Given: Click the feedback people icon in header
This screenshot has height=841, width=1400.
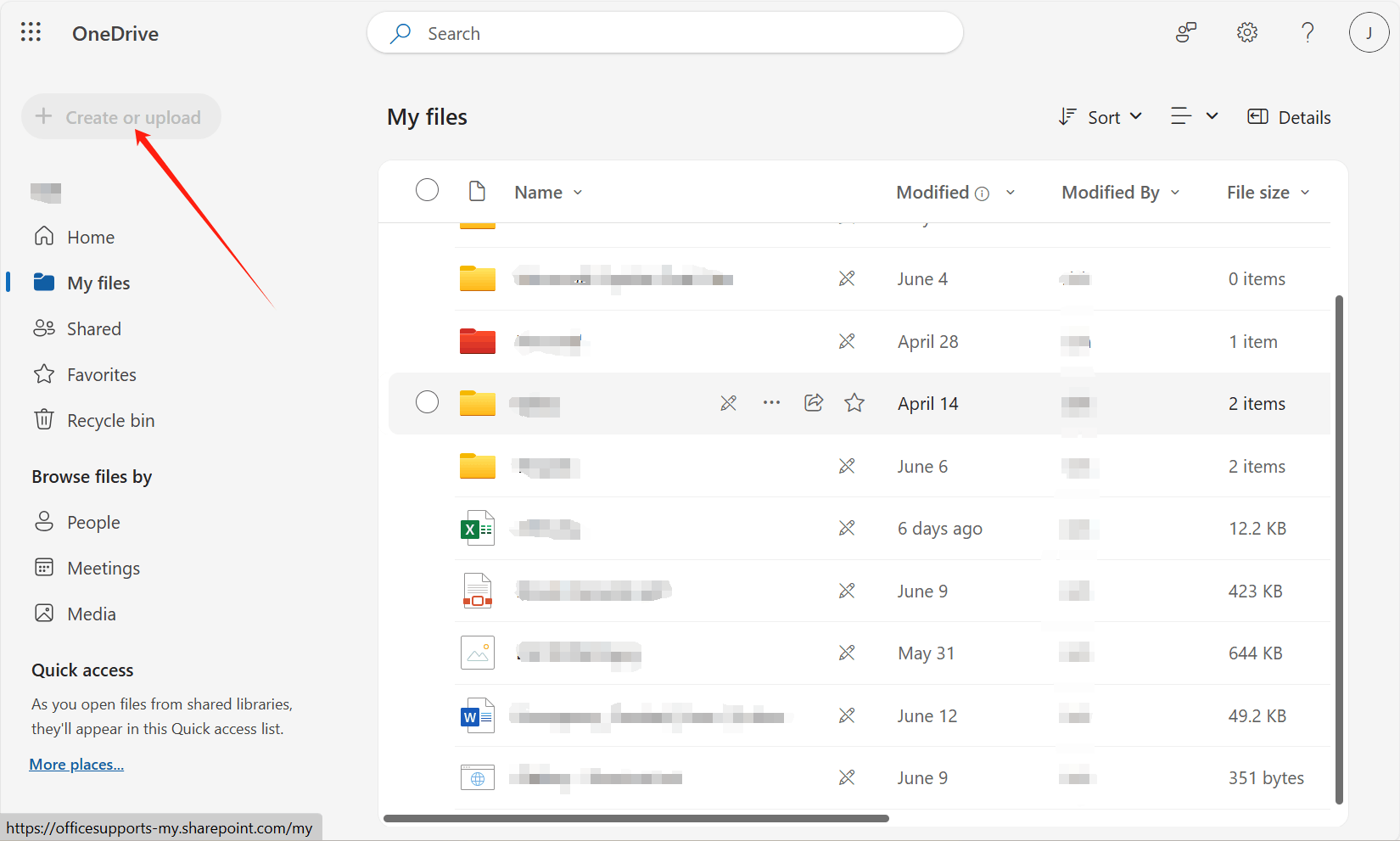Looking at the screenshot, I should coord(1185,33).
